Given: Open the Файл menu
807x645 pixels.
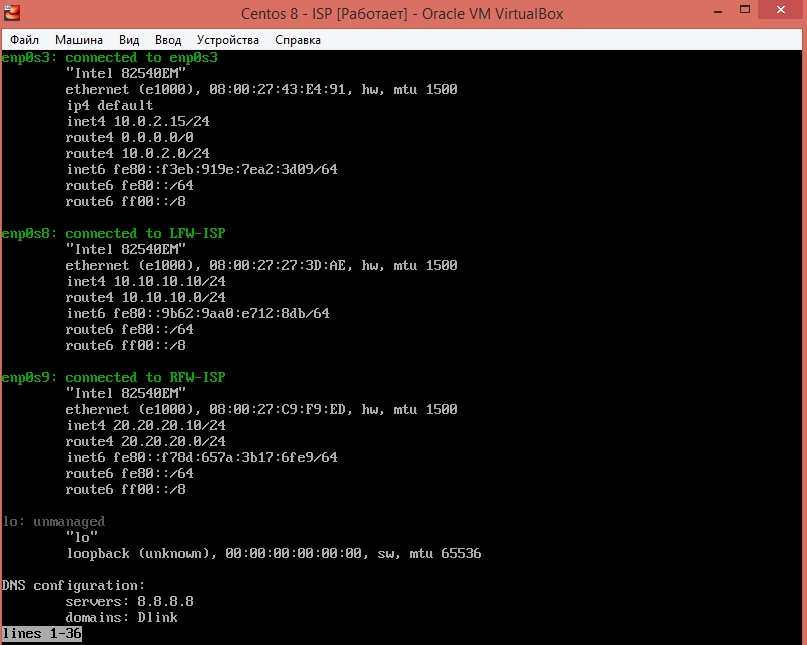Looking at the screenshot, I should [x=24, y=40].
